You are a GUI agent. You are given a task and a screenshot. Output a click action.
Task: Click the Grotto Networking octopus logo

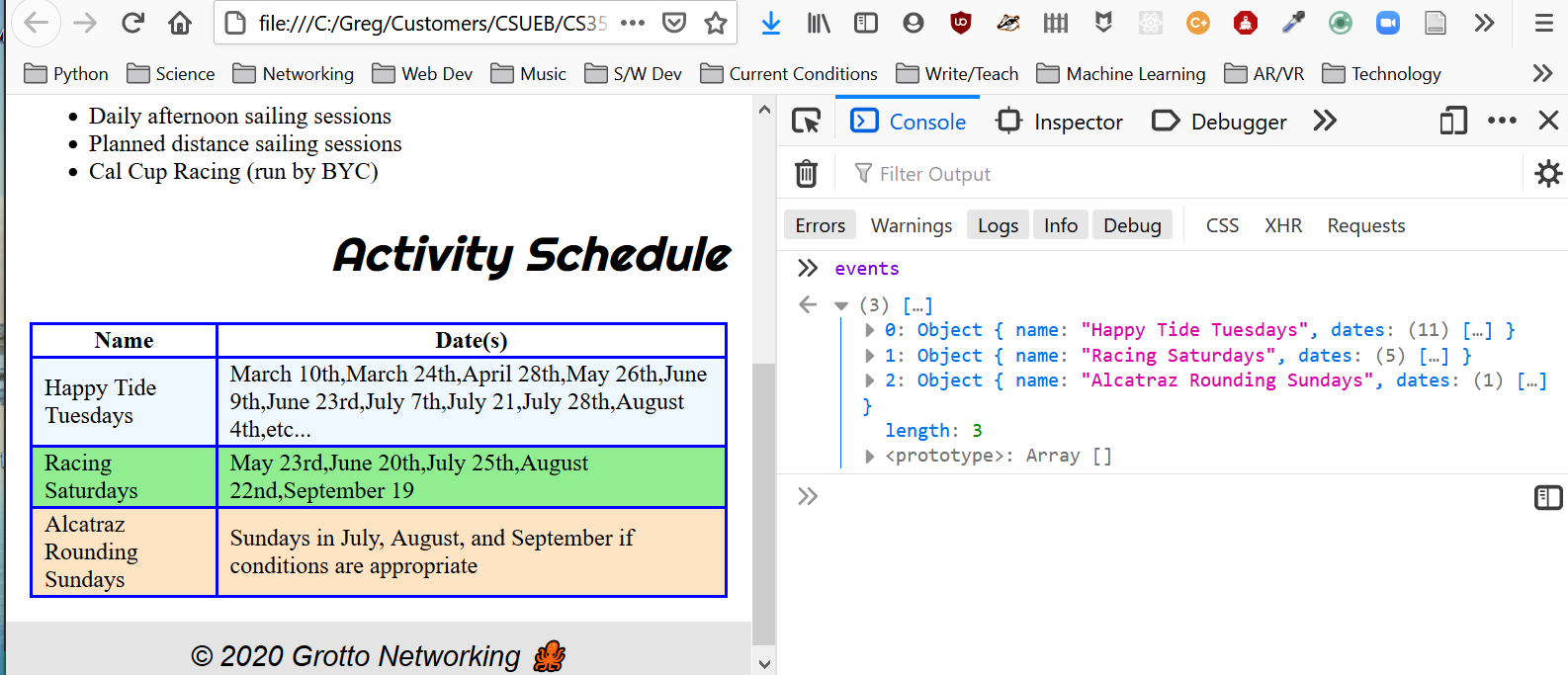pyautogui.click(x=550, y=656)
